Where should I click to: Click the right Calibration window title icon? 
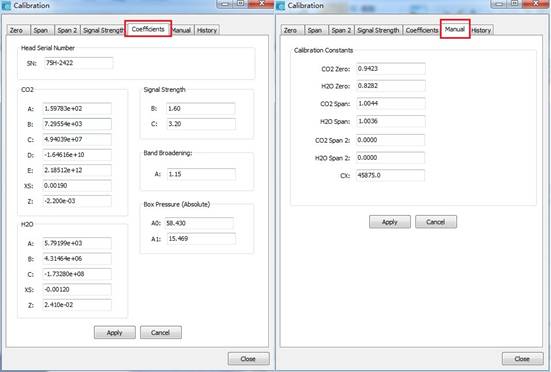280,6
